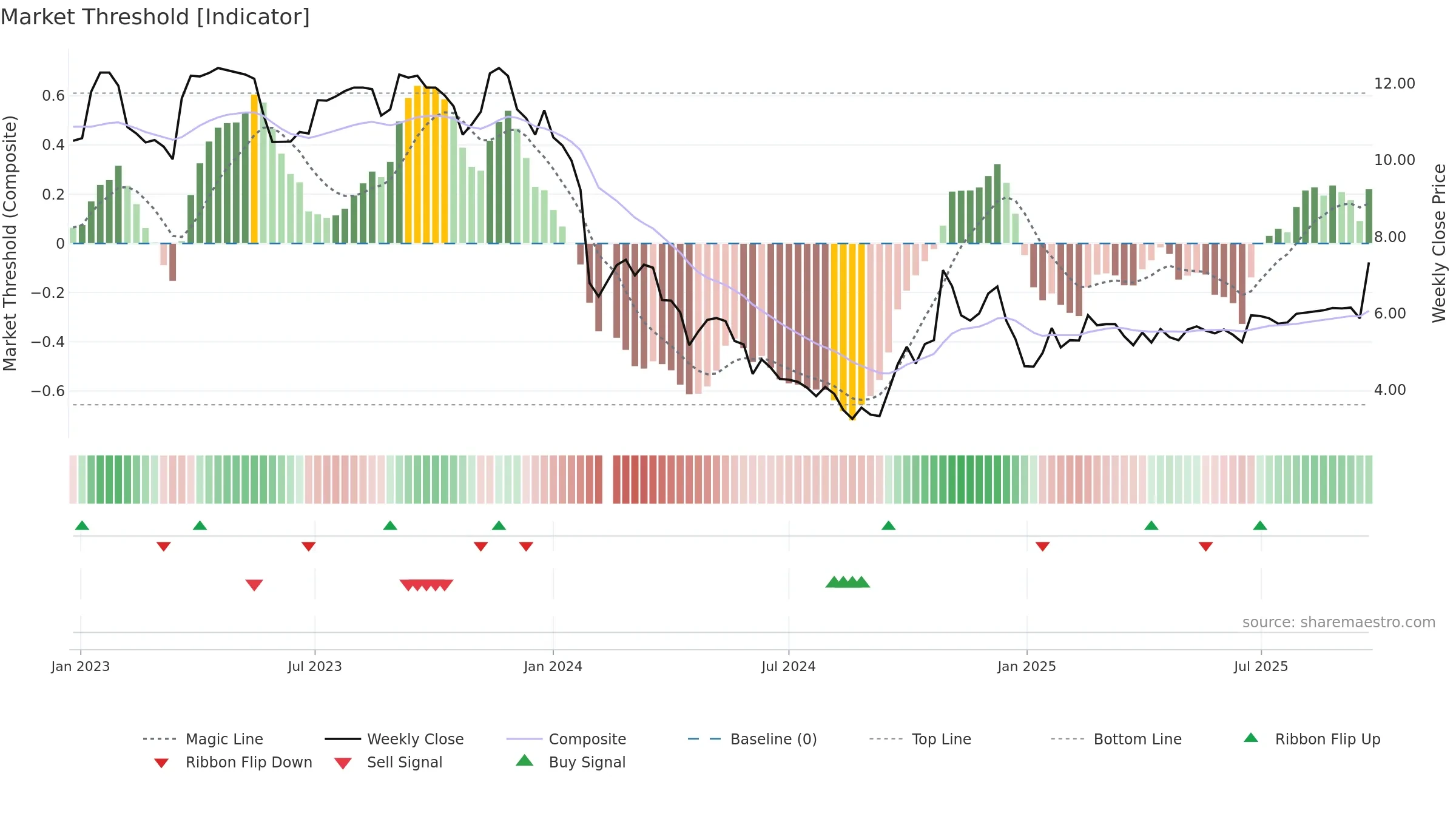Toggle the Buy Signal legend entry
Viewport: 1456px width, 819px height.
click(x=570, y=762)
